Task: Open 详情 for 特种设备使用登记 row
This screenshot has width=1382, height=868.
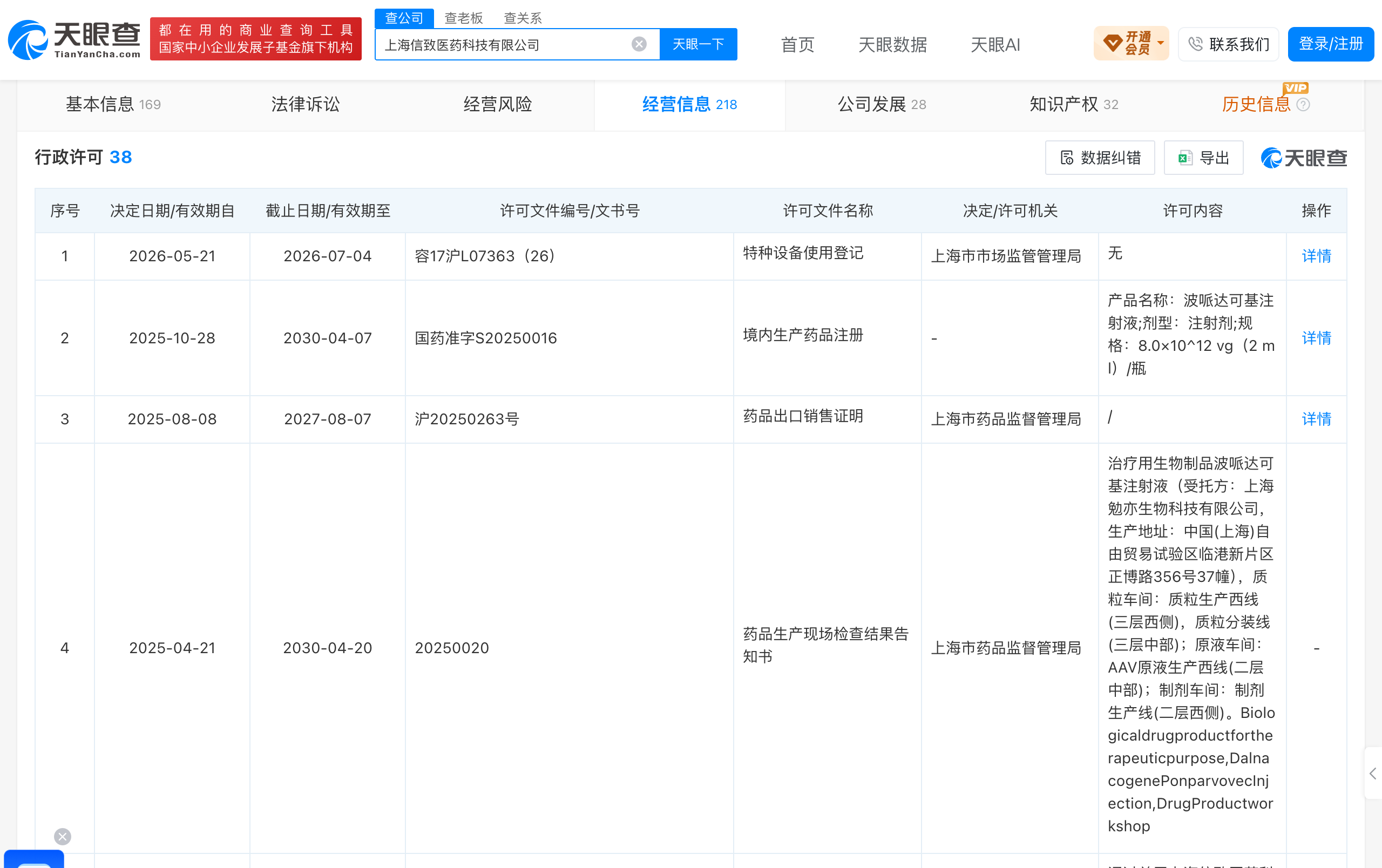Action: tap(1316, 256)
